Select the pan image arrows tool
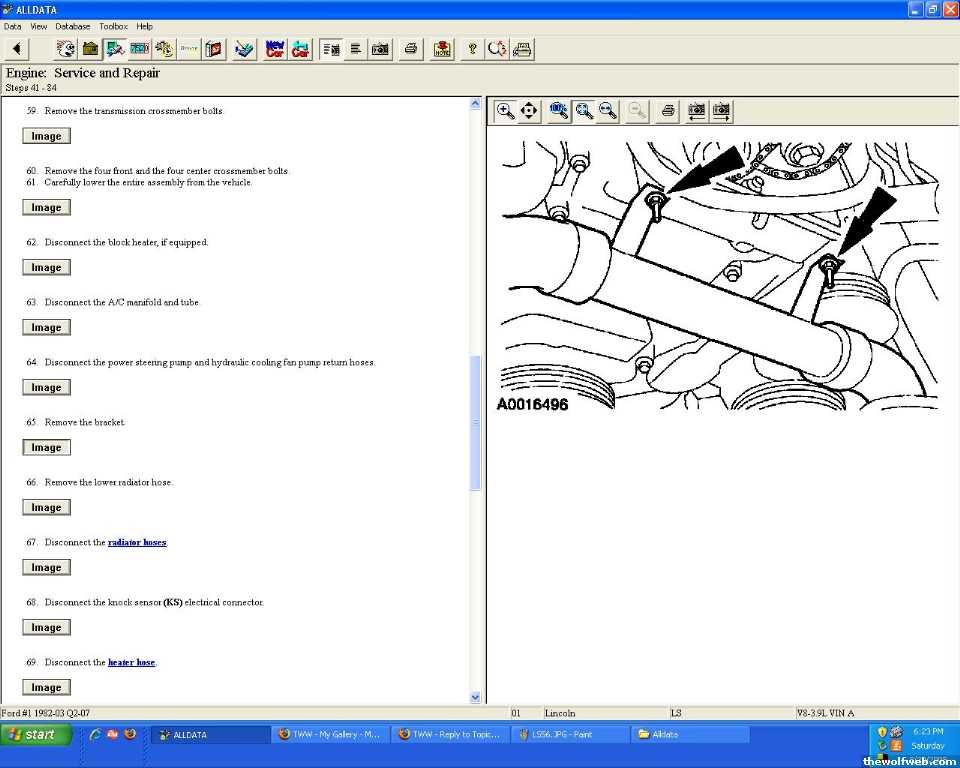 click(530, 111)
